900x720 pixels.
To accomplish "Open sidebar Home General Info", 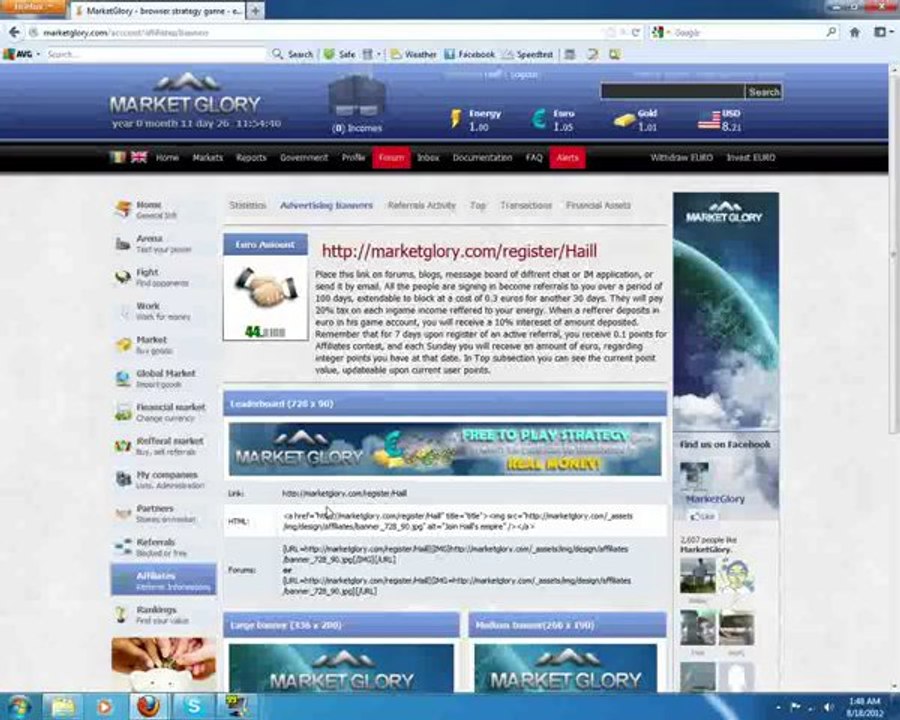I will click(x=164, y=210).
